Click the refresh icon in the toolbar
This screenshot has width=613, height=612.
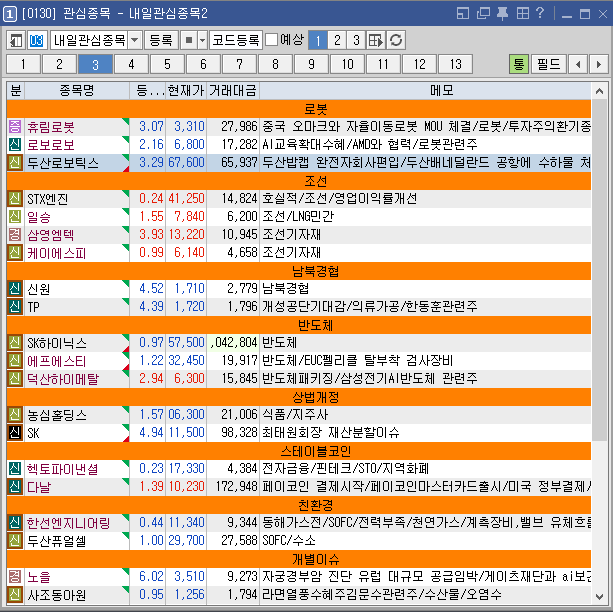click(x=396, y=40)
